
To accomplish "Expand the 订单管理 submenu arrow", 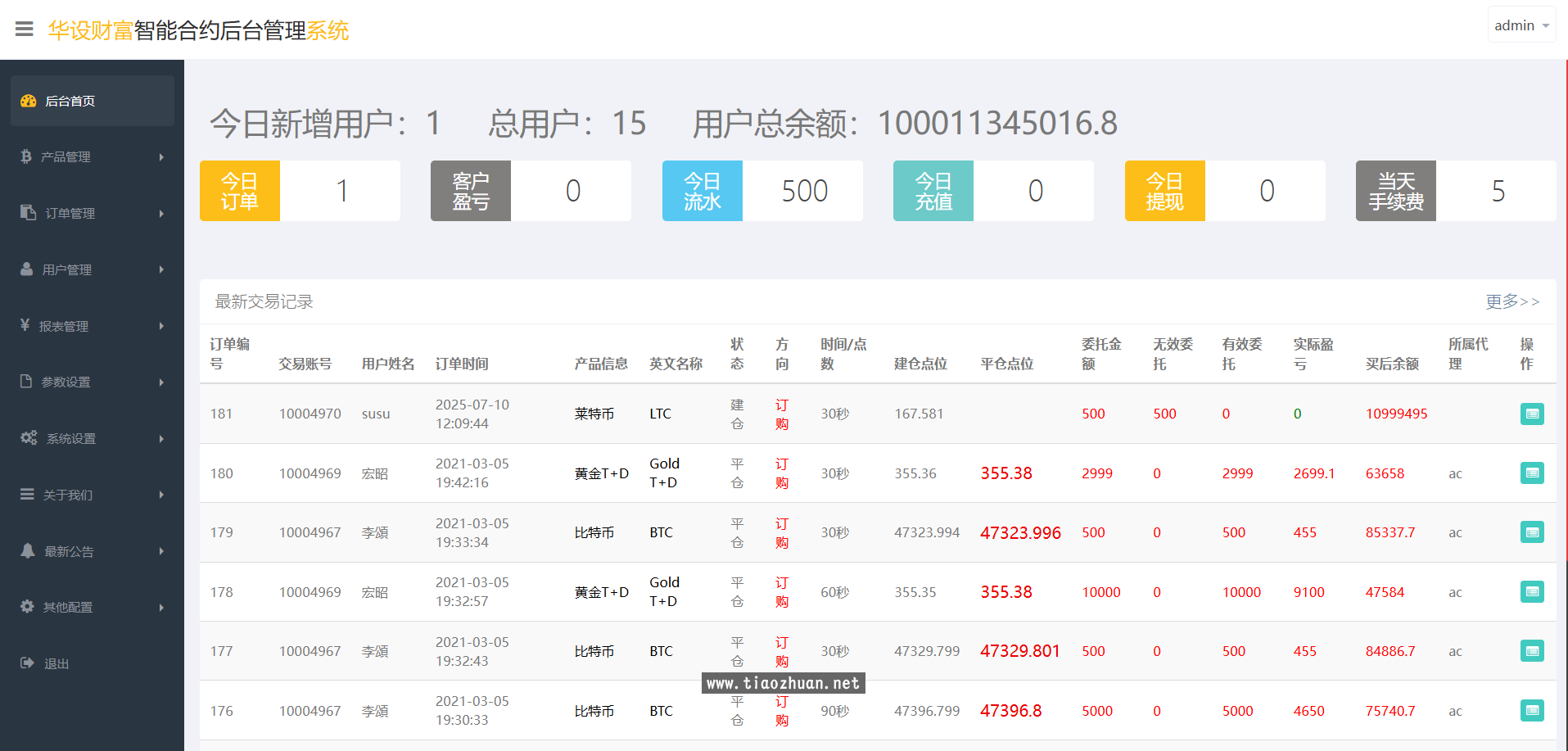I will click(x=161, y=213).
